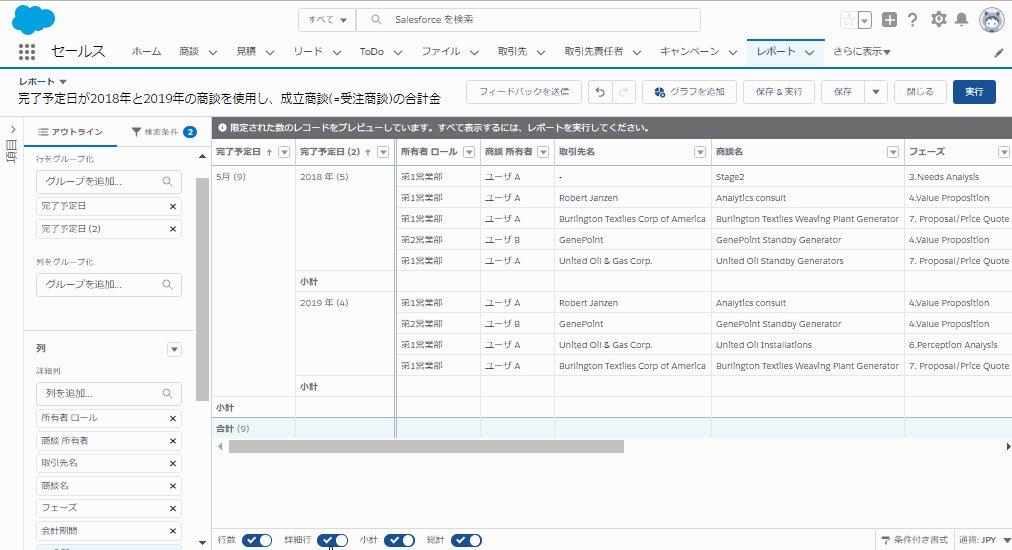Viewport: 1012px width, 550px height.
Task: Open the 商談 navigation tab
Action: [x=189, y=52]
